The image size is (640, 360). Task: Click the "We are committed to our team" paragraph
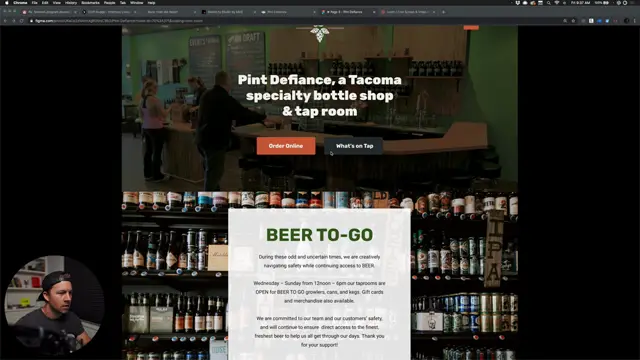(x=320, y=331)
